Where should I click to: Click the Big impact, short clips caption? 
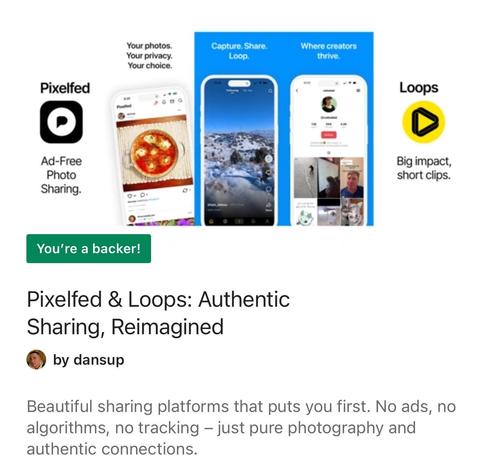424,168
